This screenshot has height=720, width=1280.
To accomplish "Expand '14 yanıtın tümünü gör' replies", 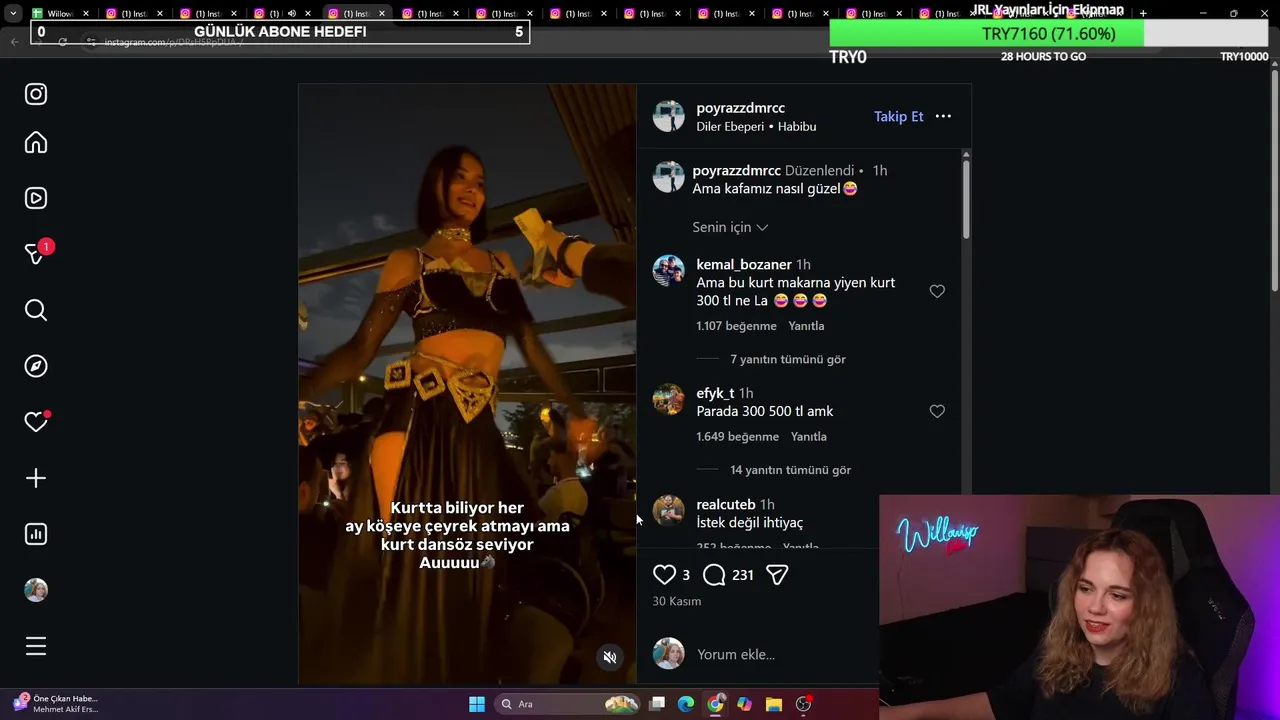I will click(x=790, y=470).
